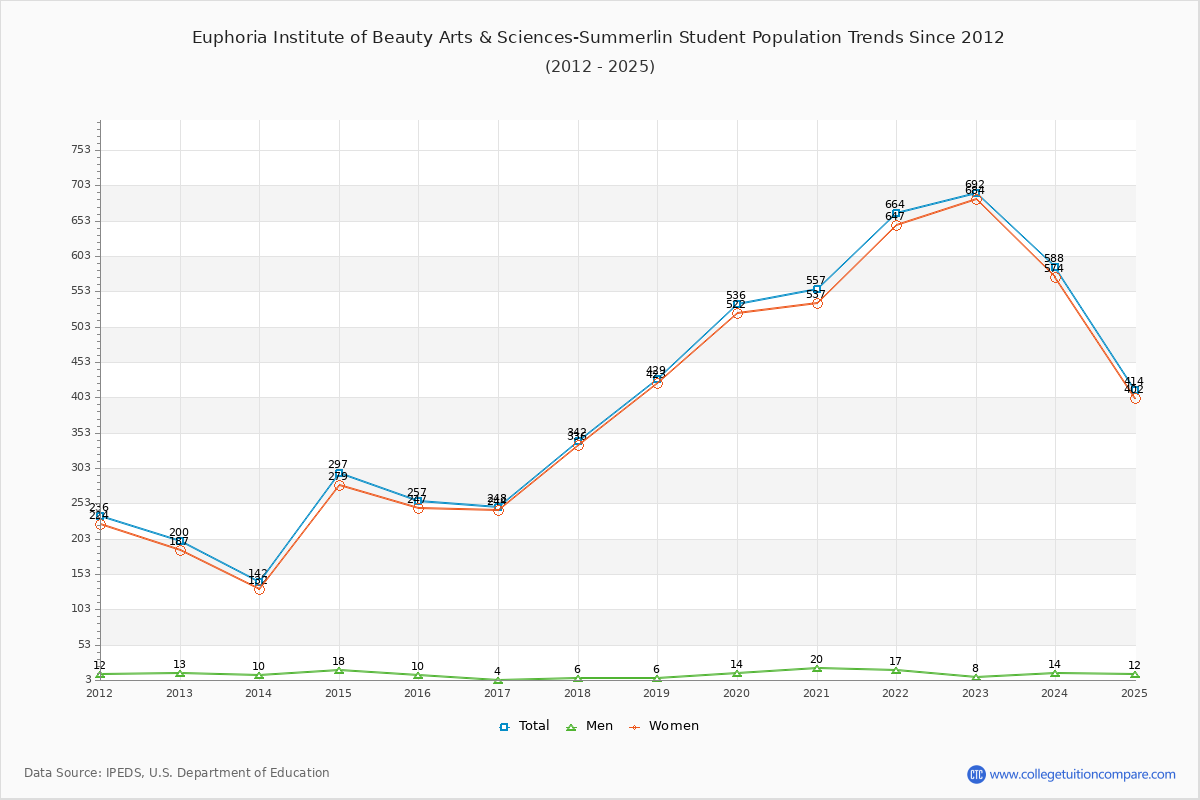The height and width of the screenshot is (800, 1200).
Task: Click the 2021 Women circle marker
Action: pos(817,303)
